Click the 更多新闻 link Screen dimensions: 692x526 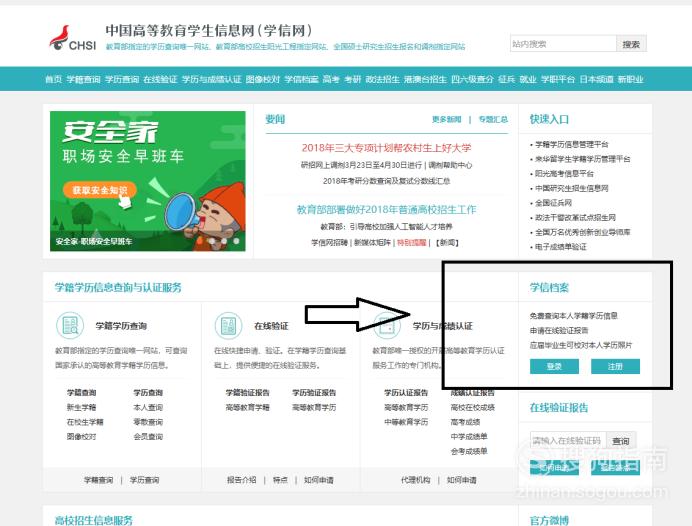pyautogui.click(x=446, y=119)
